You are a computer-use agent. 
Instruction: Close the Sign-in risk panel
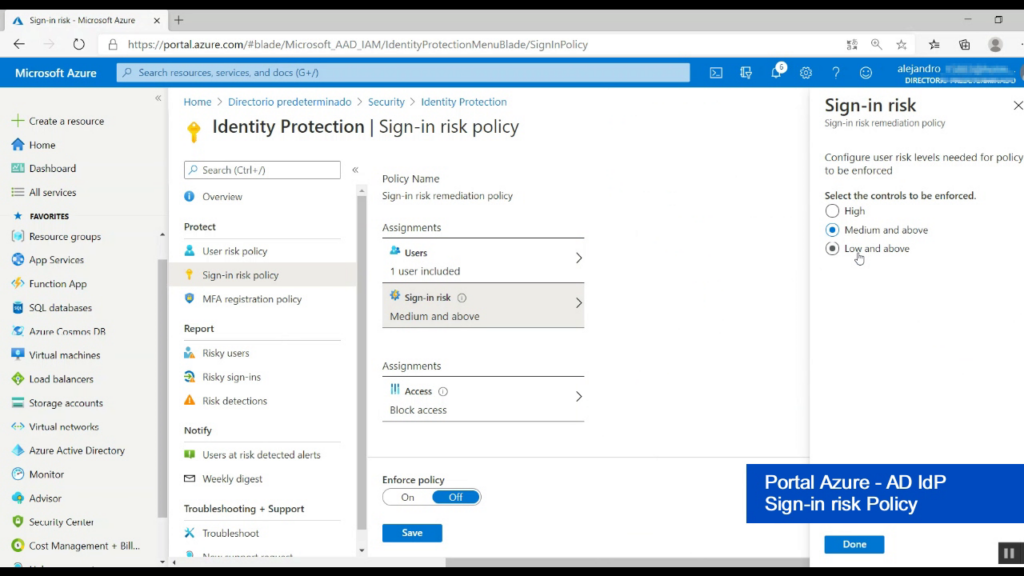pyautogui.click(x=1017, y=106)
